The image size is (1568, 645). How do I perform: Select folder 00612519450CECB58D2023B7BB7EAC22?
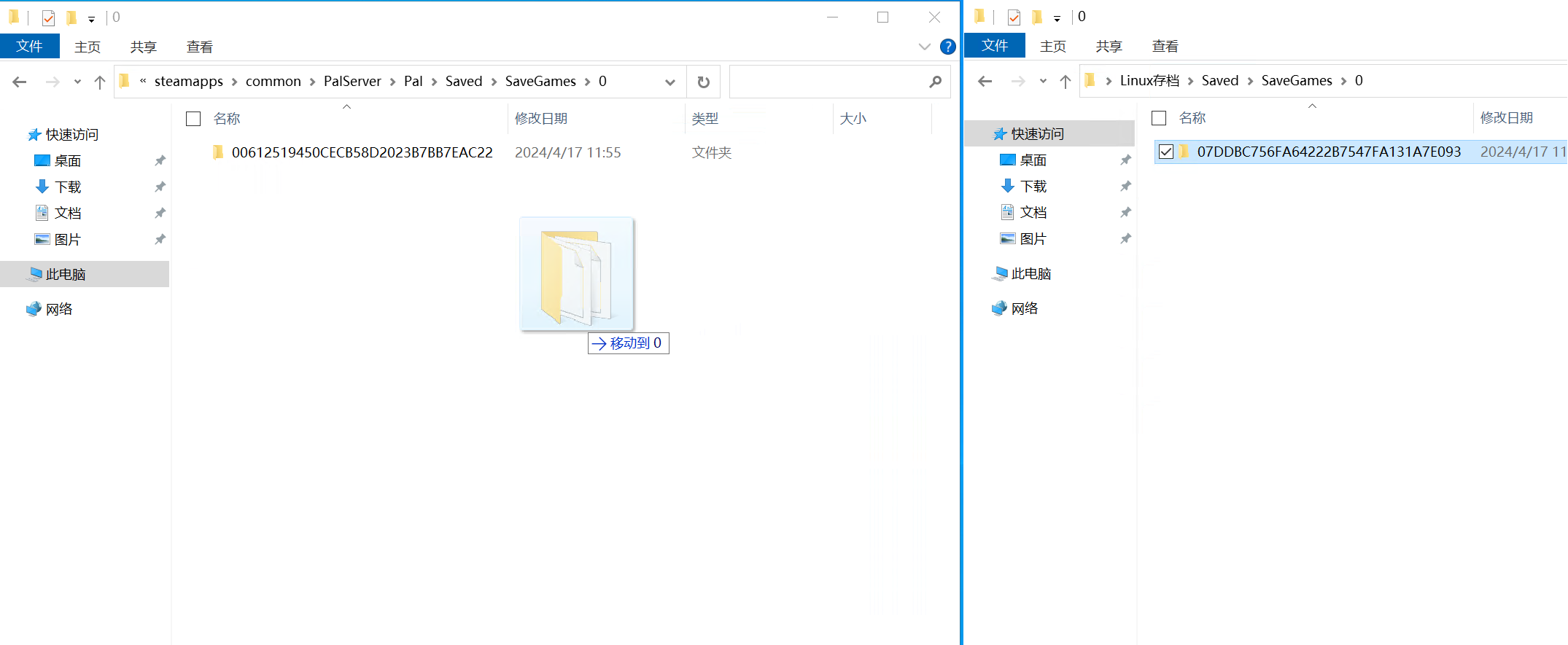(x=362, y=152)
